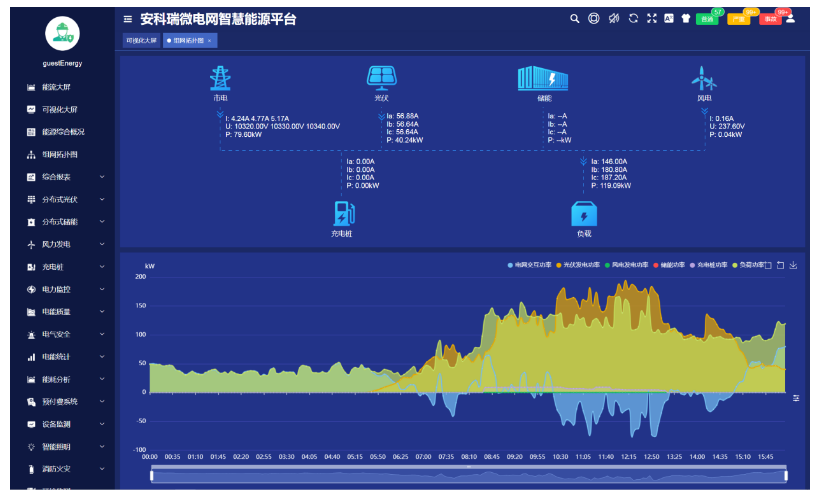
Task: Click the 负载 reading P: 119.09kW
Action: [611, 186]
